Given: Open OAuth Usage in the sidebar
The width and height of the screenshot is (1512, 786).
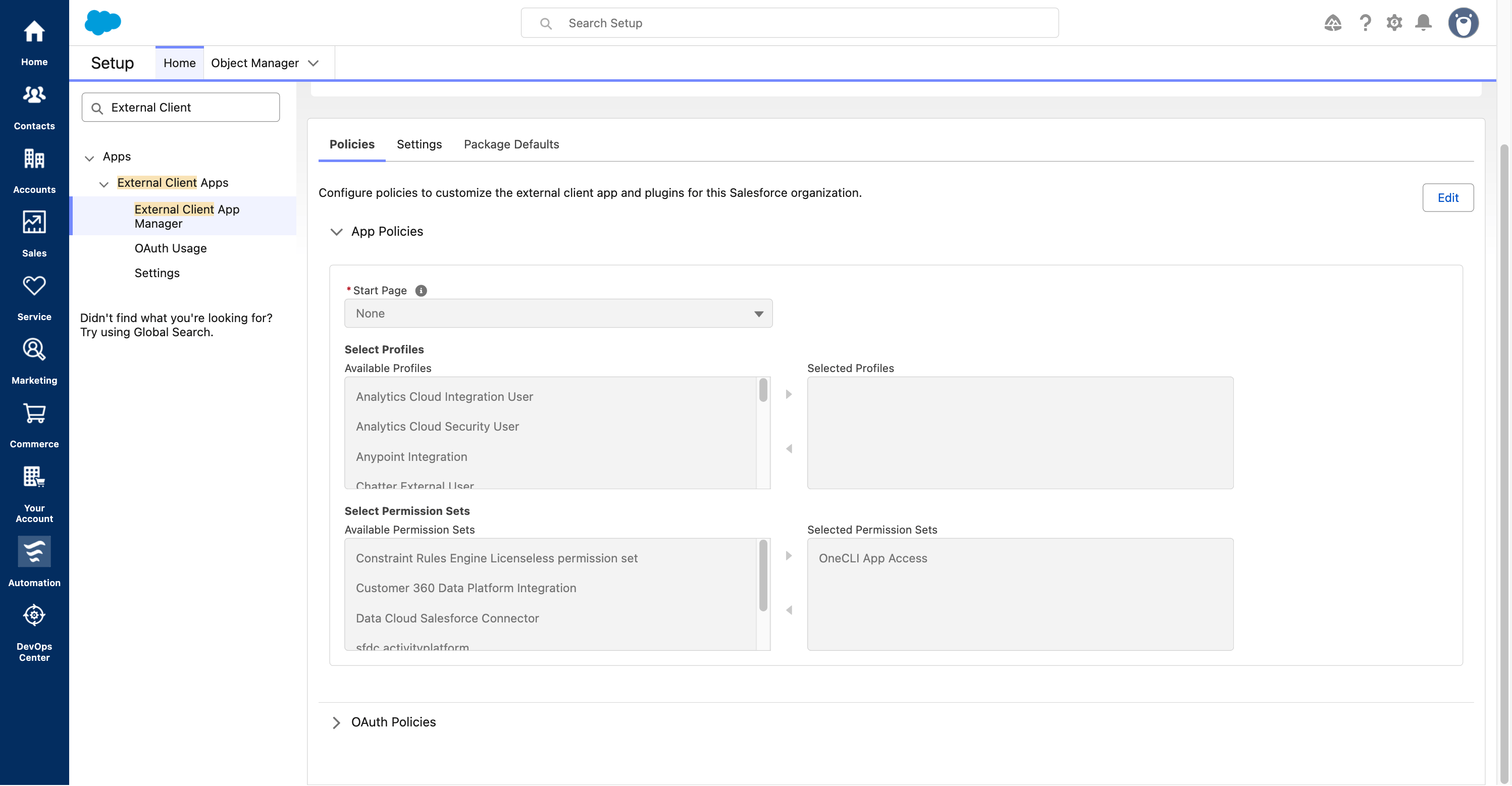Looking at the screenshot, I should [x=170, y=248].
